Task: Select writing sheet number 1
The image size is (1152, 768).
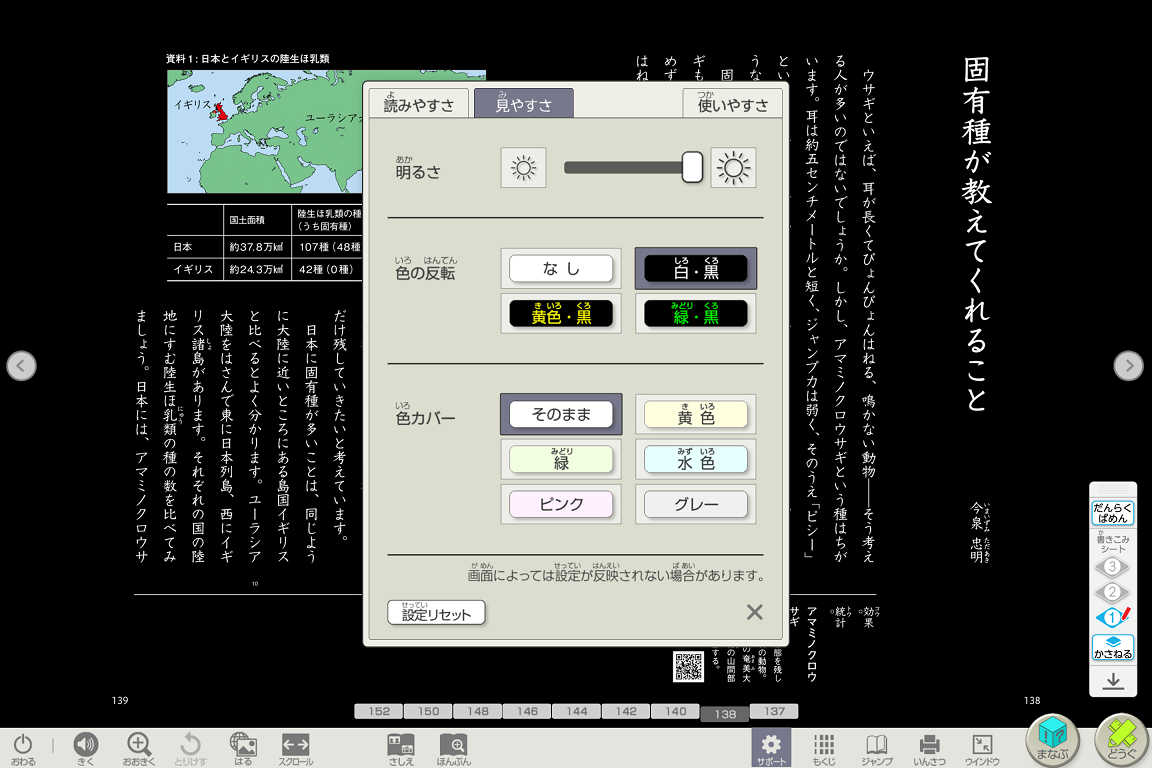Action: (1112, 617)
